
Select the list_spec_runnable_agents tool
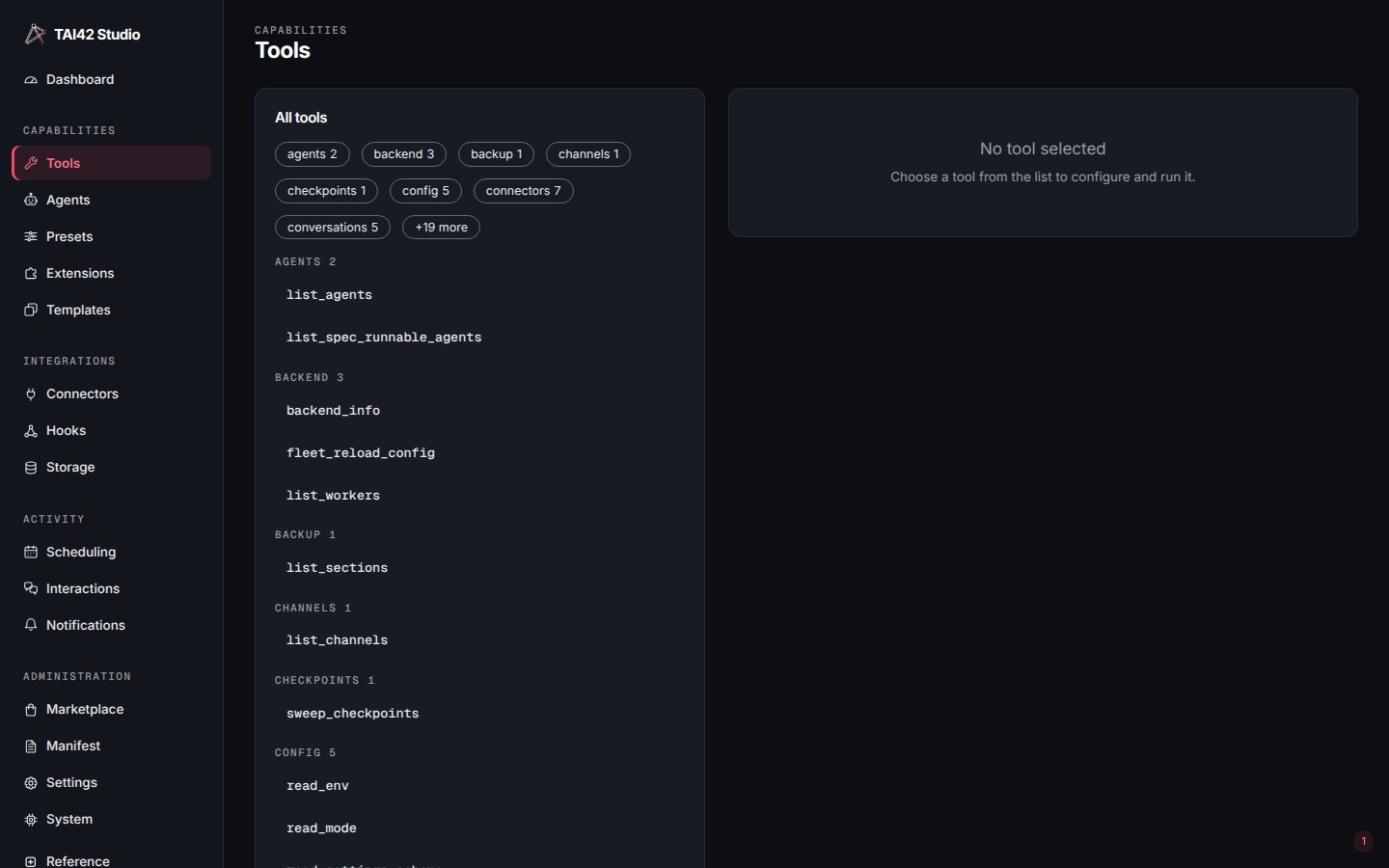tap(479, 338)
